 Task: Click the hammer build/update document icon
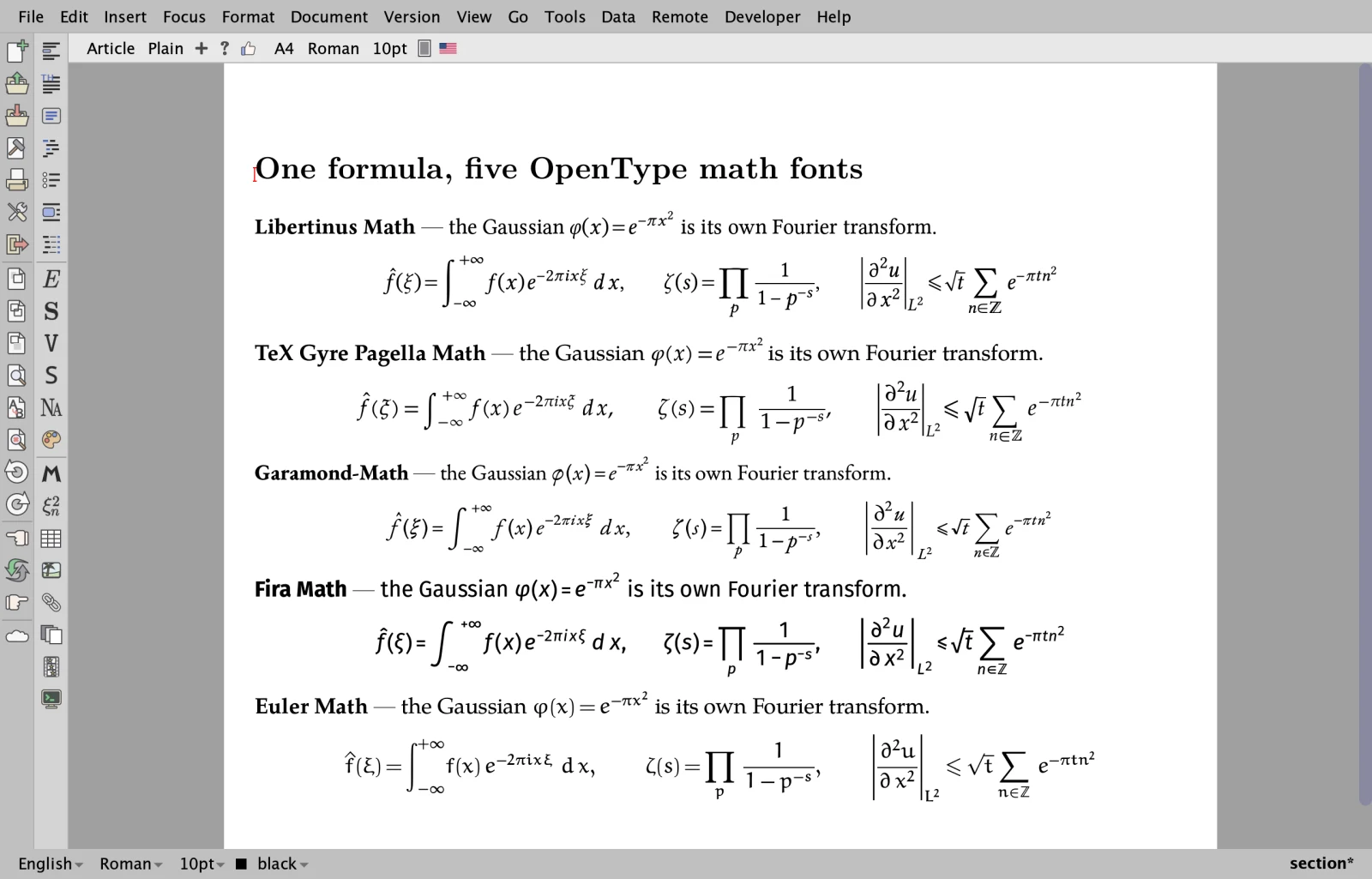pos(16,148)
